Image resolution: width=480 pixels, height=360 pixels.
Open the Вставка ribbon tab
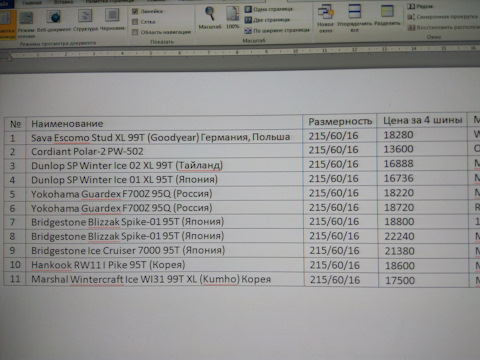point(63,2)
